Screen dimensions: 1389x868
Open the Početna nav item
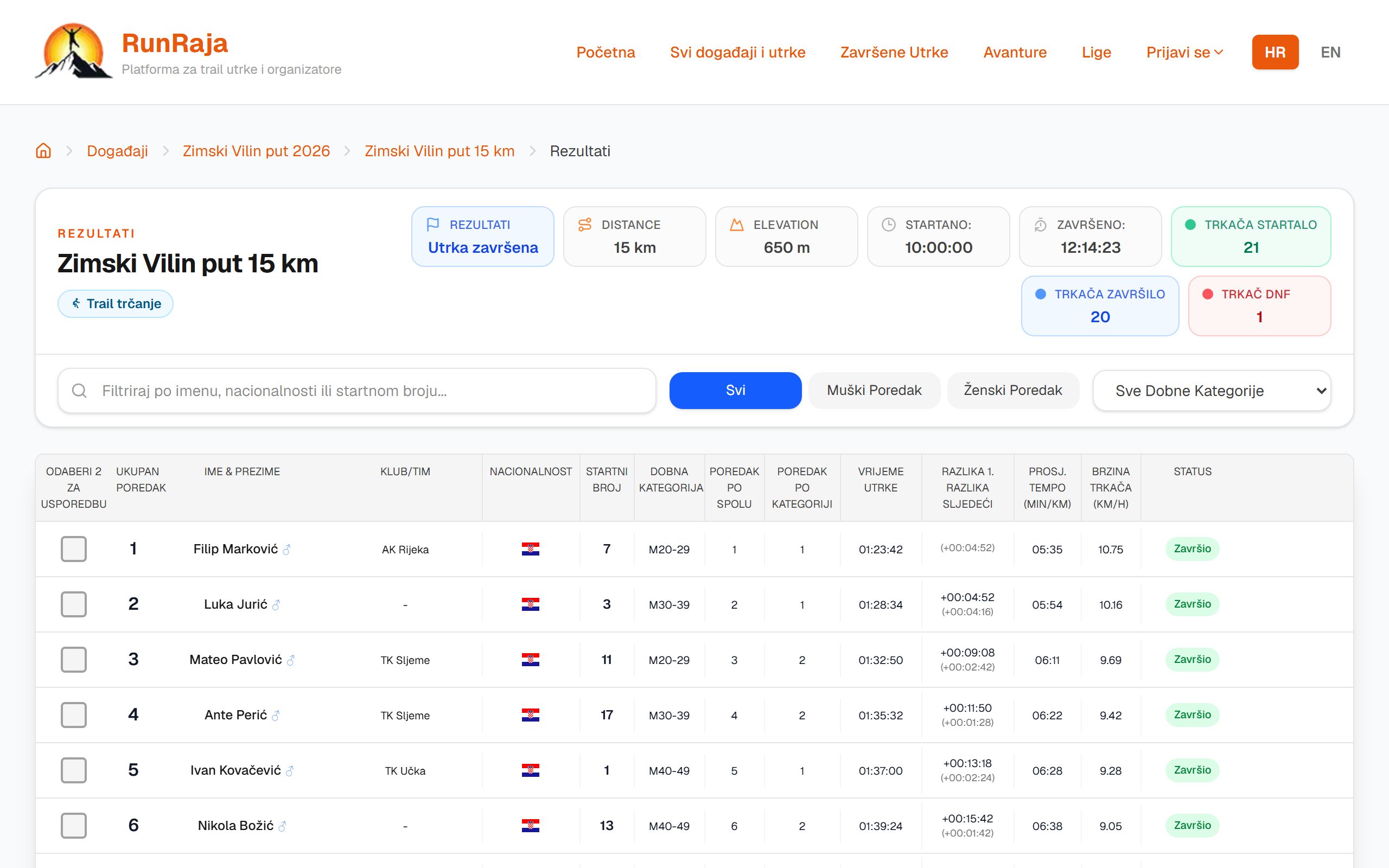606,52
